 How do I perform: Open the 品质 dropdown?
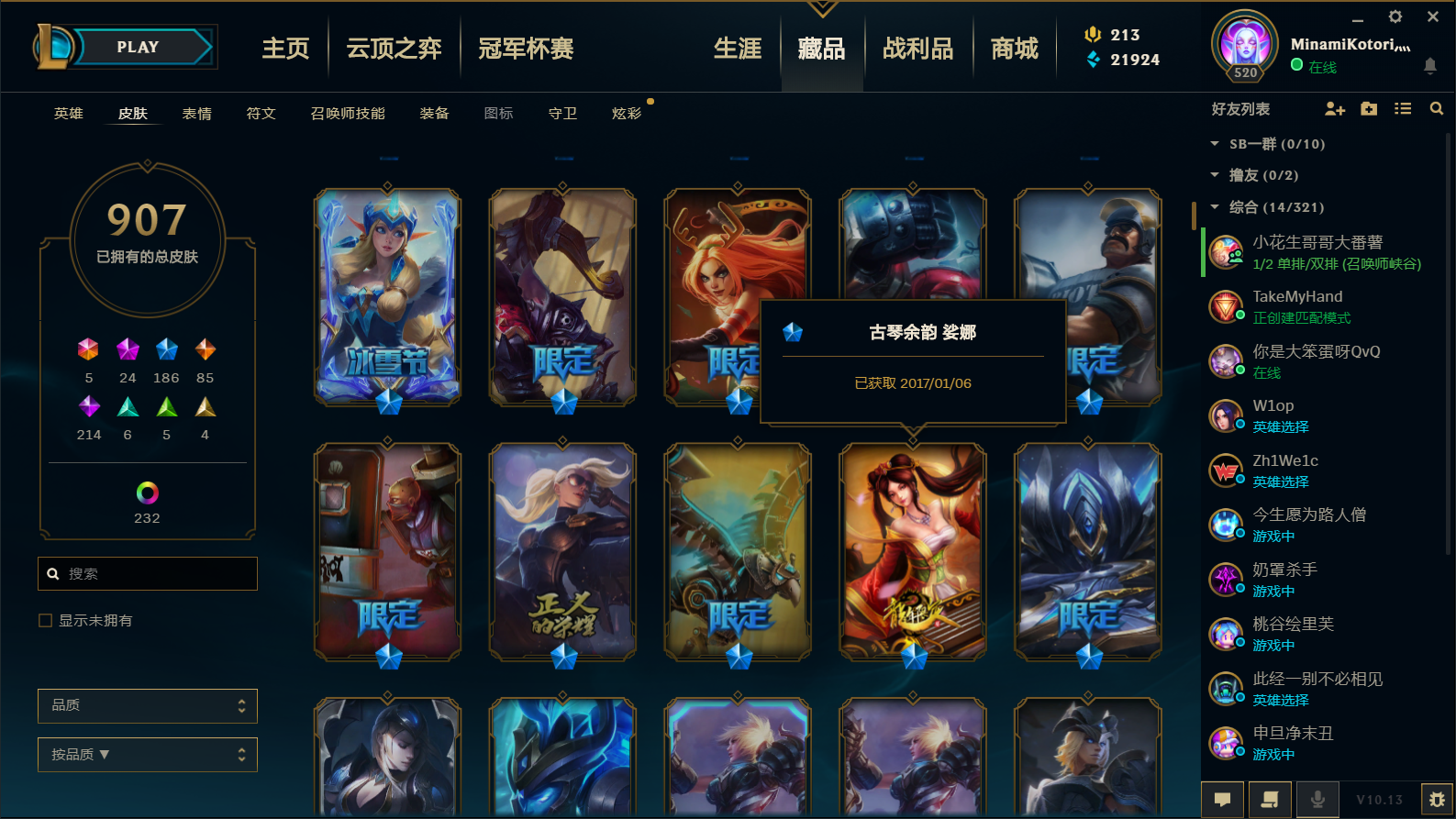(x=148, y=706)
